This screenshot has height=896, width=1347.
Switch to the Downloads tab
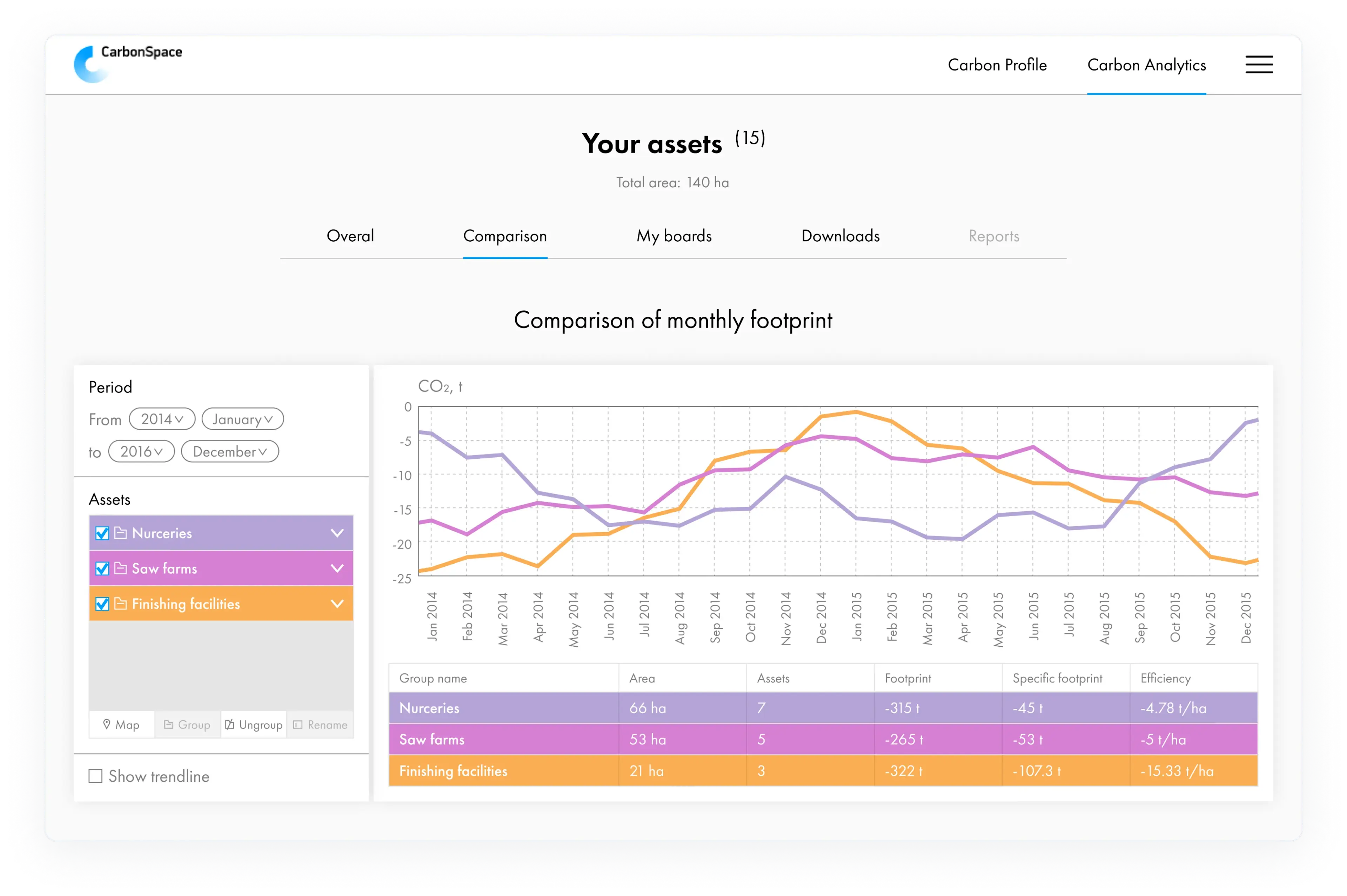point(840,236)
